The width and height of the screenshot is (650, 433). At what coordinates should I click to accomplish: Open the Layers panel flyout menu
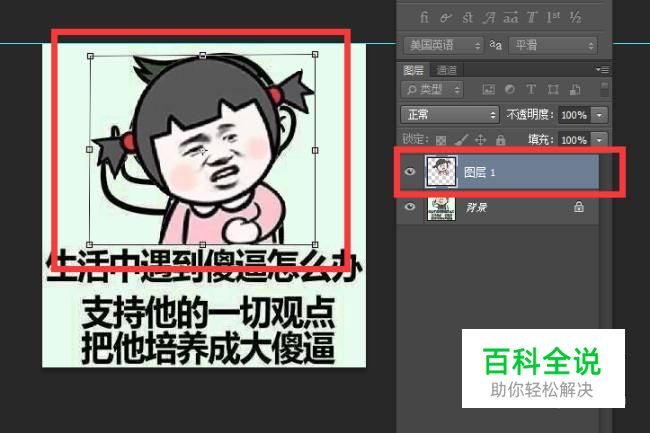point(602,70)
